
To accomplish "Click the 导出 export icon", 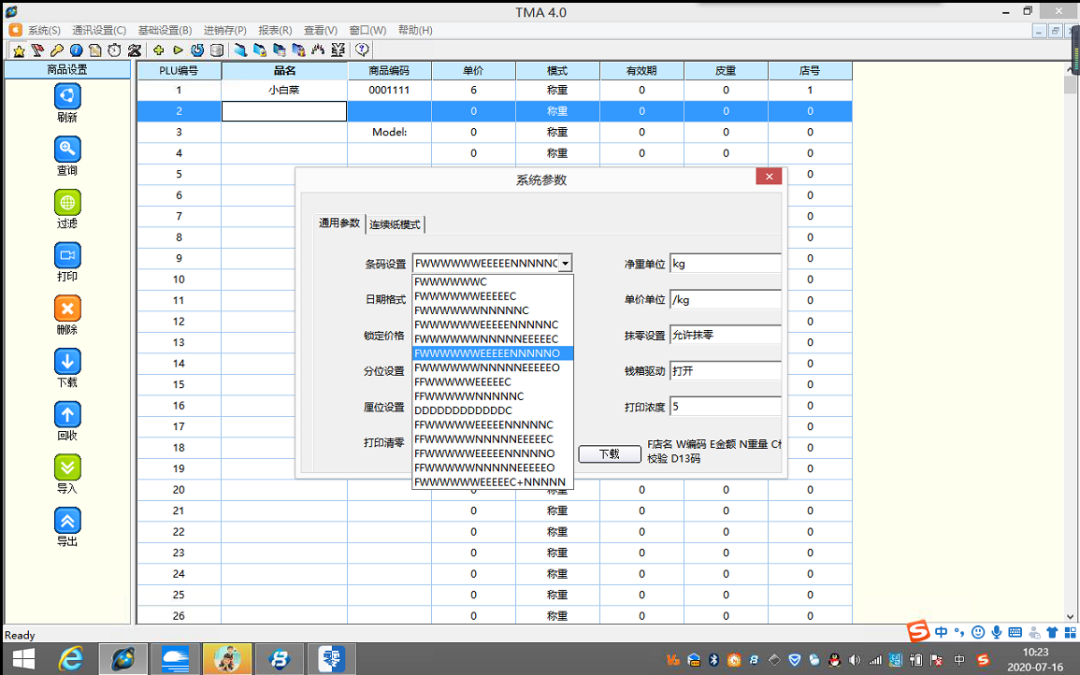I will [x=67, y=521].
